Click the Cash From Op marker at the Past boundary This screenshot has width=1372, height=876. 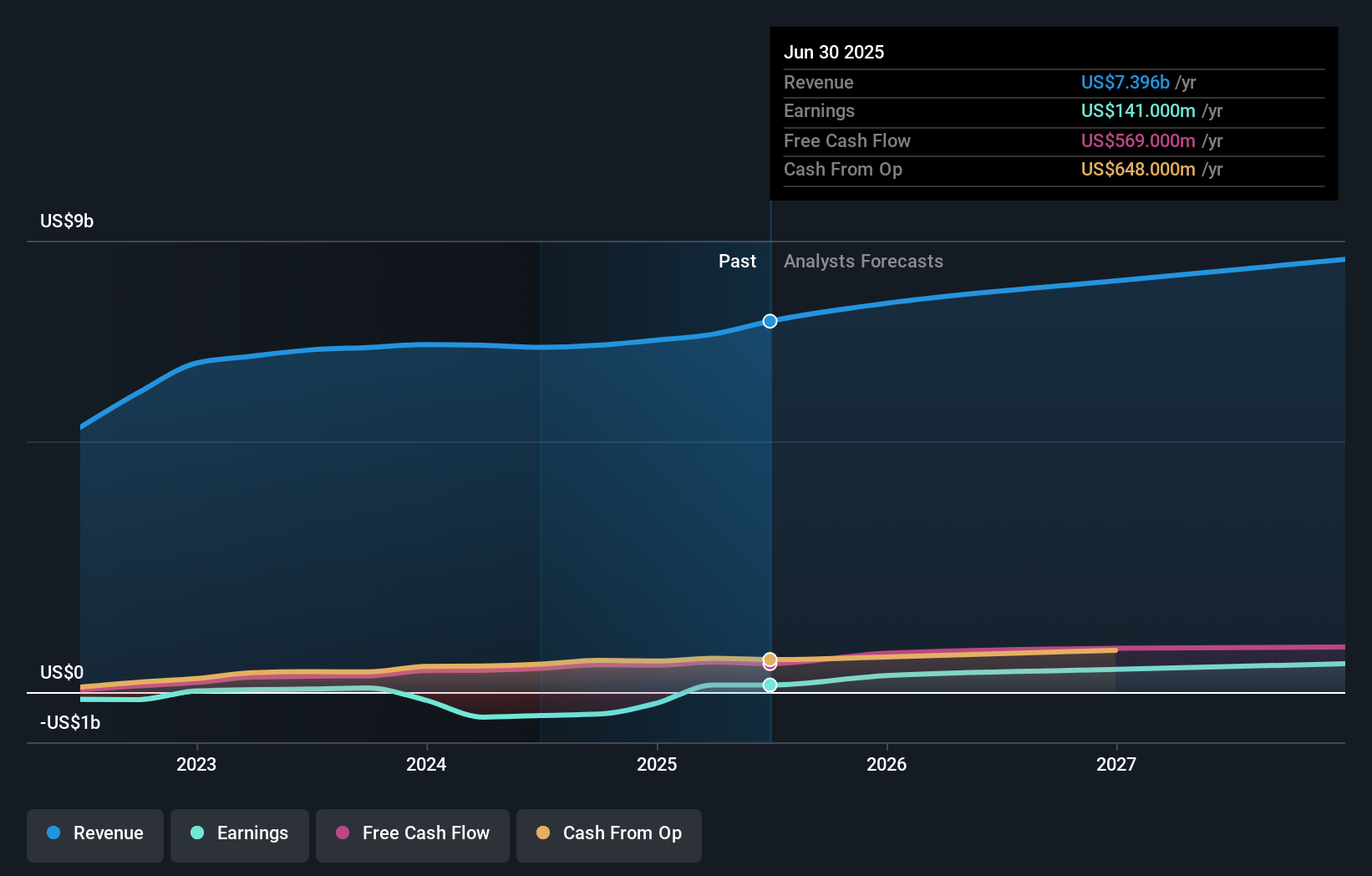[770, 660]
